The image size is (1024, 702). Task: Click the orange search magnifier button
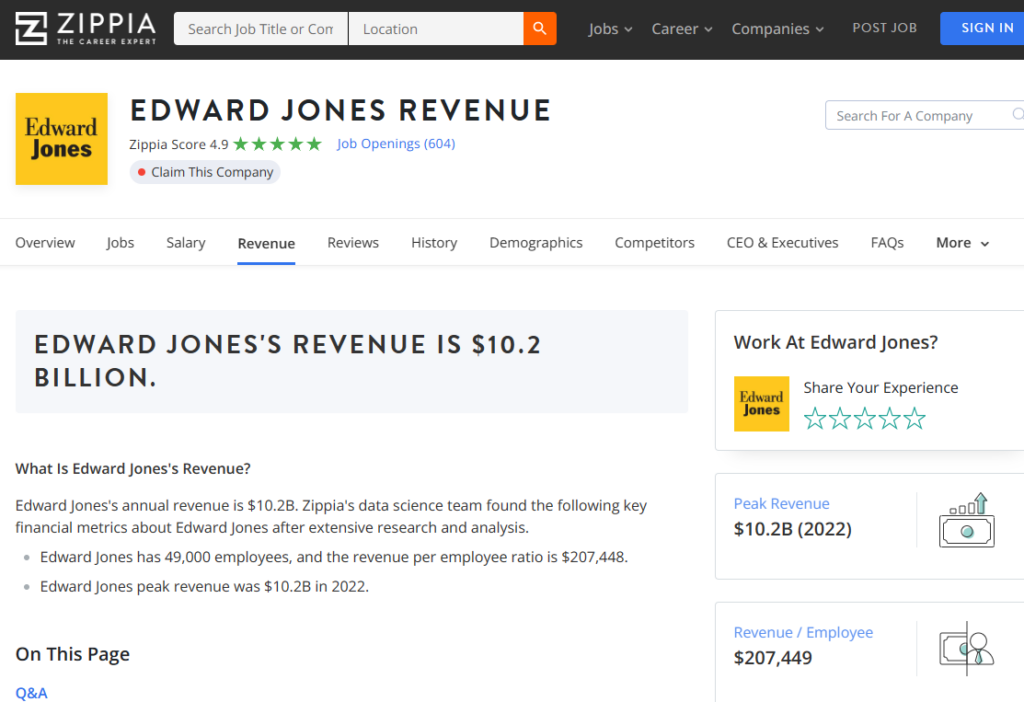[x=539, y=29]
